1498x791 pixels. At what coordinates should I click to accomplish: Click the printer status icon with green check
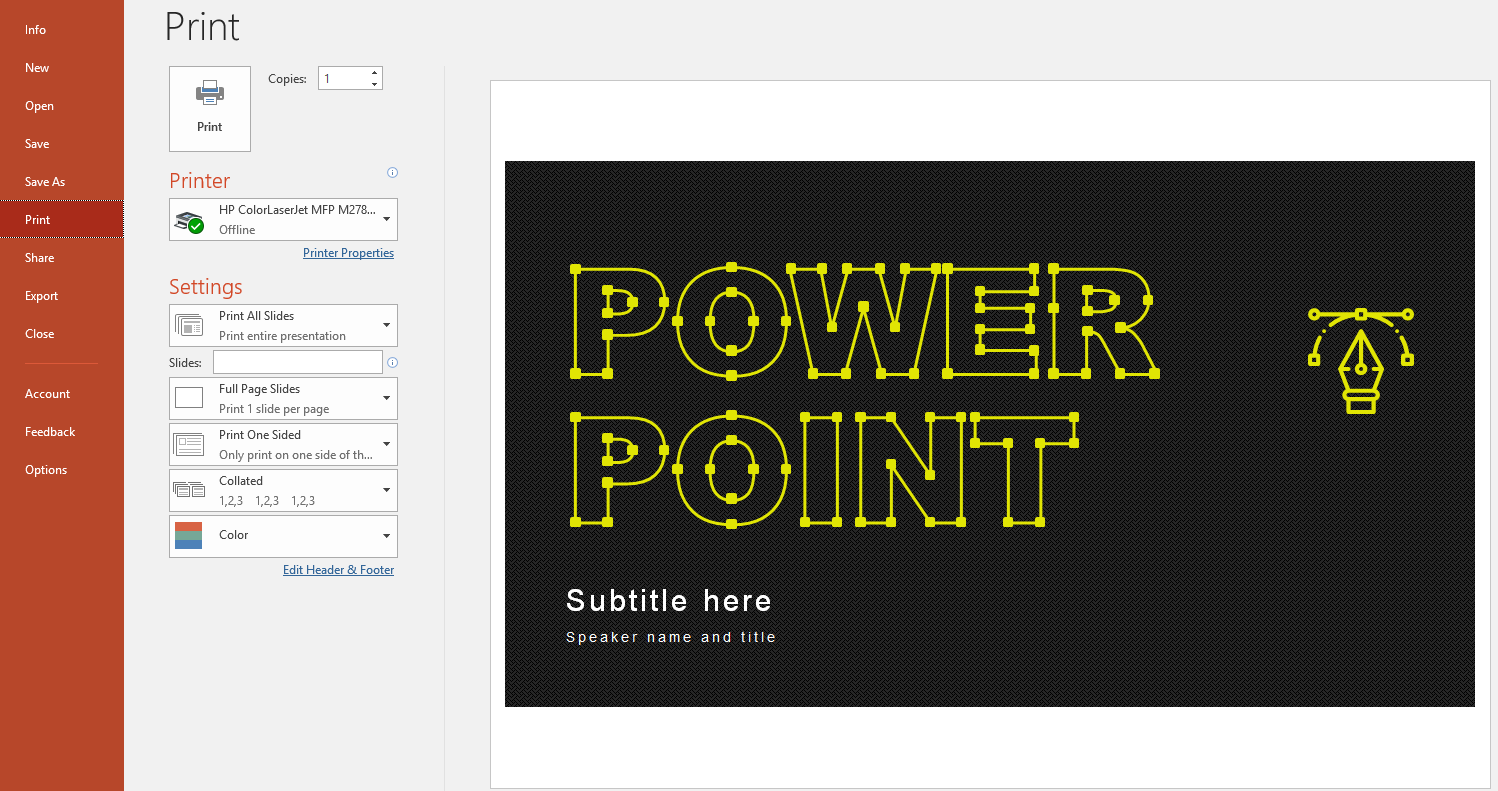189,221
